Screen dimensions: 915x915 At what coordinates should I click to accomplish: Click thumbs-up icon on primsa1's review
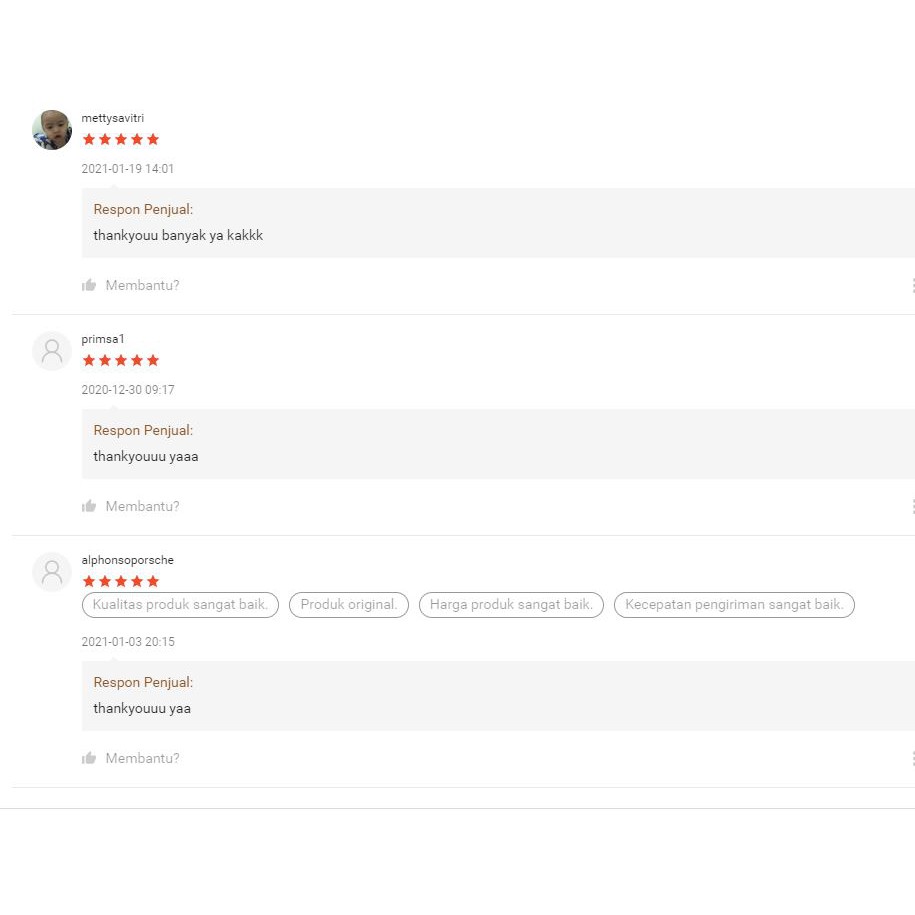pos(89,506)
